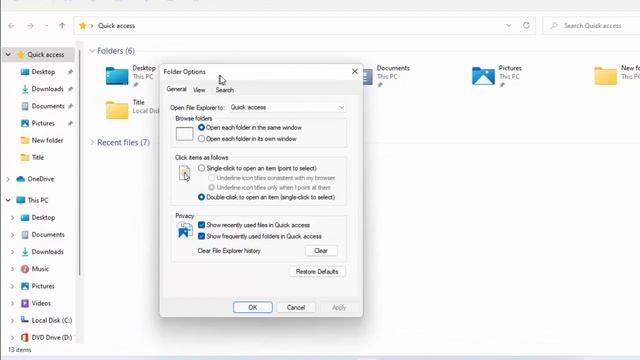The image size is (640, 360).
Task: Toggle Show recently used files checkbox
Action: point(201,225)
